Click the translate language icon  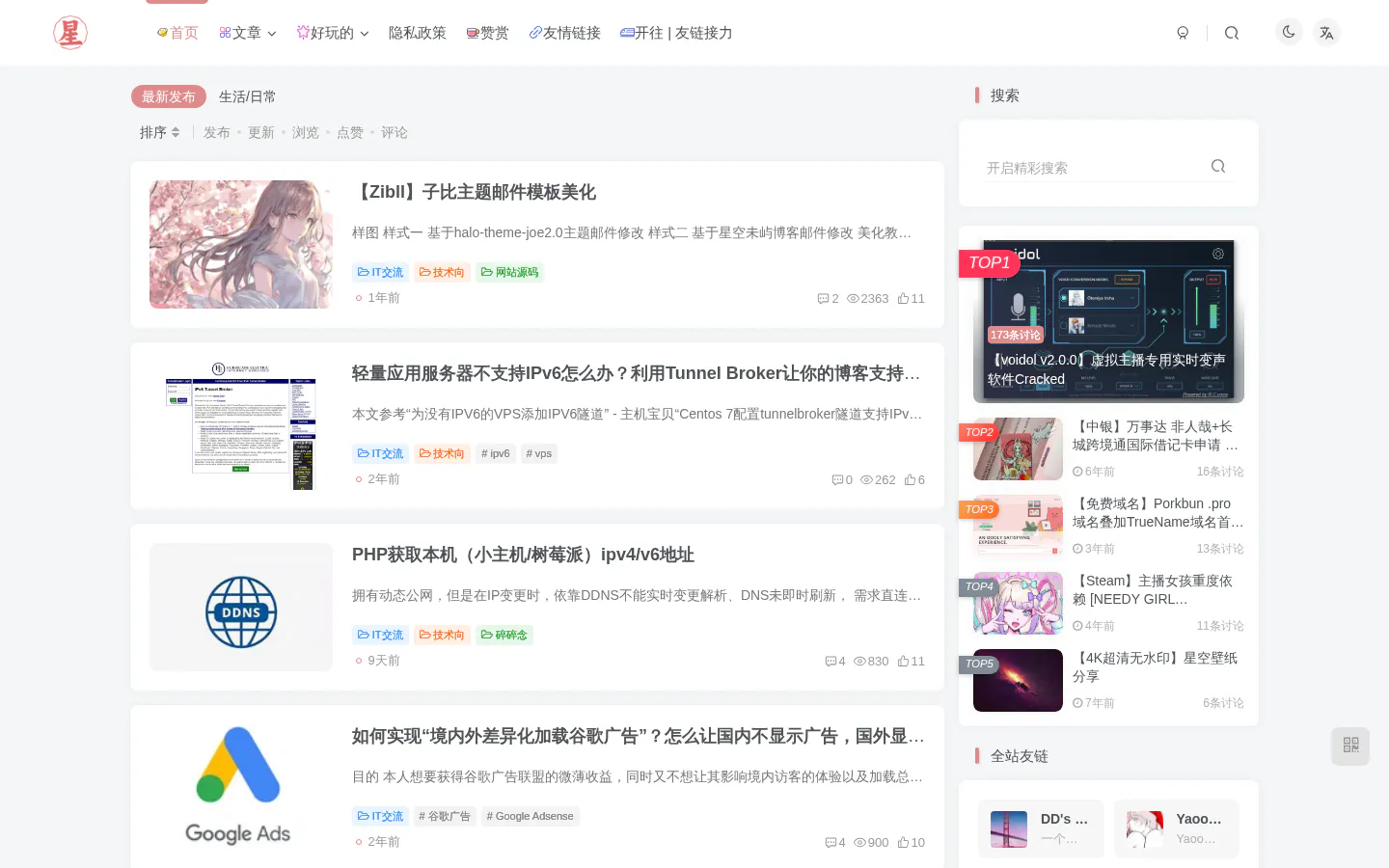(x=1327, y=33)
